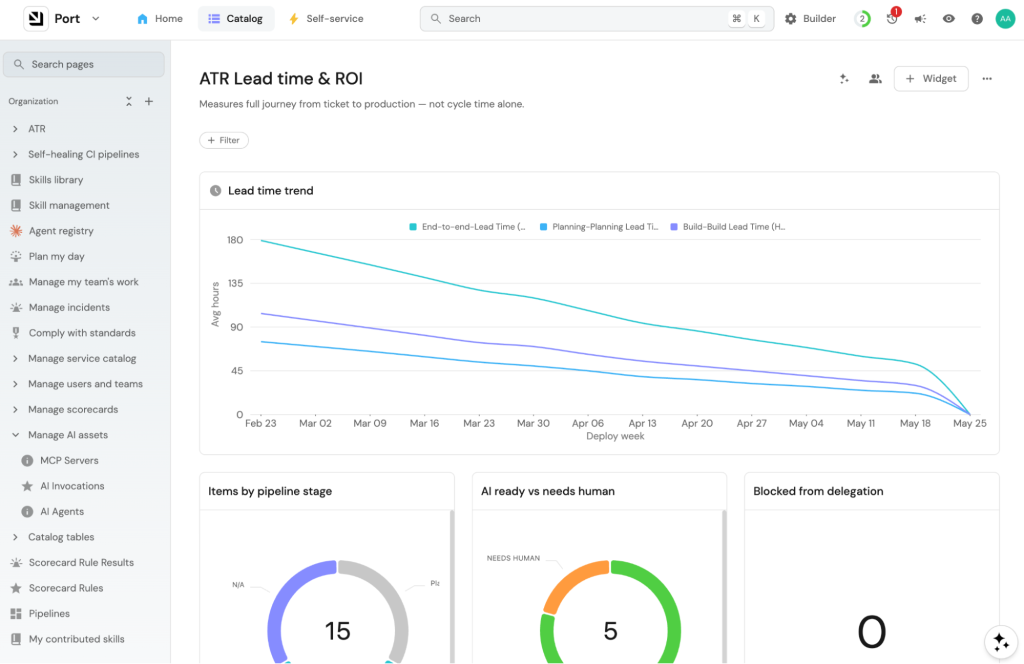Open Manage incidents page
Viewport: 1024px width, 664px height.
[x=69, y=307]
